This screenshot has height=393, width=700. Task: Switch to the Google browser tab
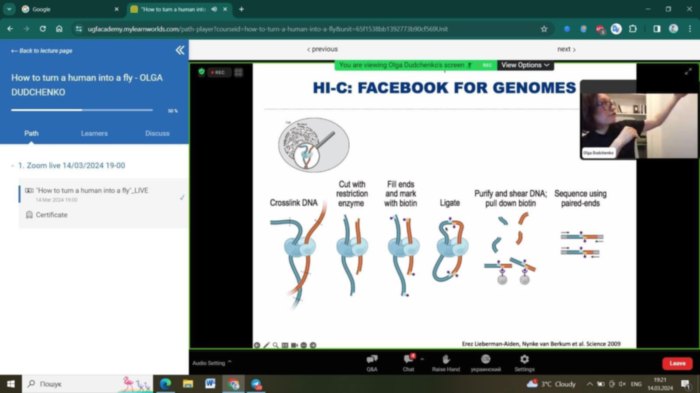[x=71, y=9]
